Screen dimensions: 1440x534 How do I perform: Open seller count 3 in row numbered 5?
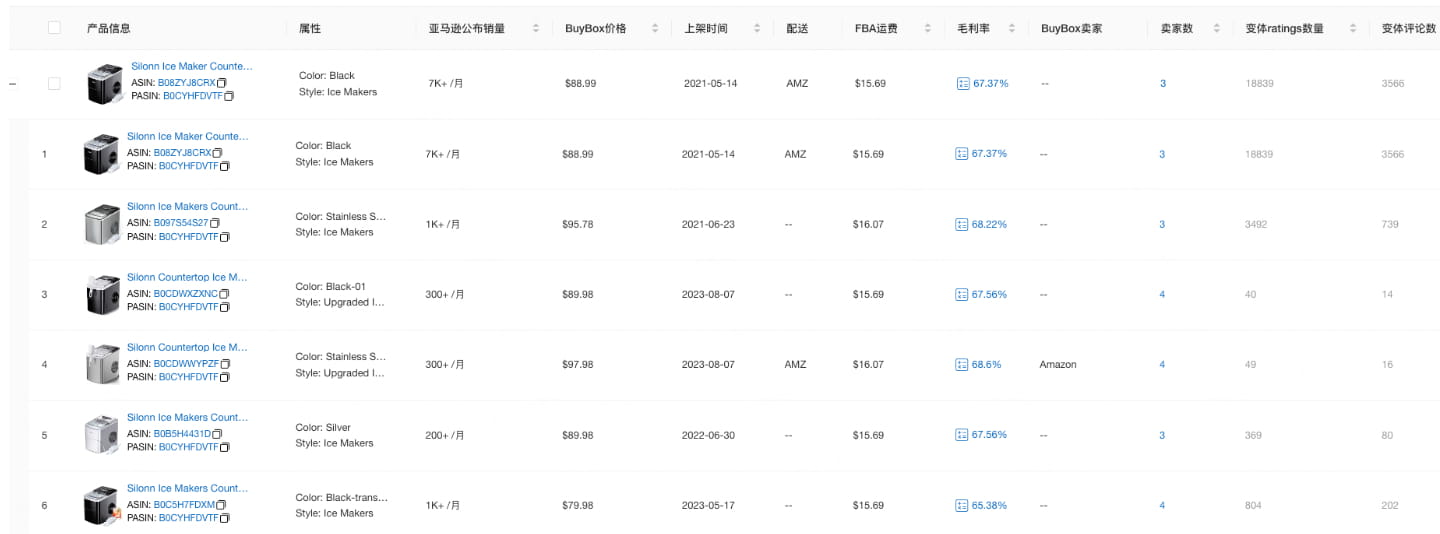1162,435
